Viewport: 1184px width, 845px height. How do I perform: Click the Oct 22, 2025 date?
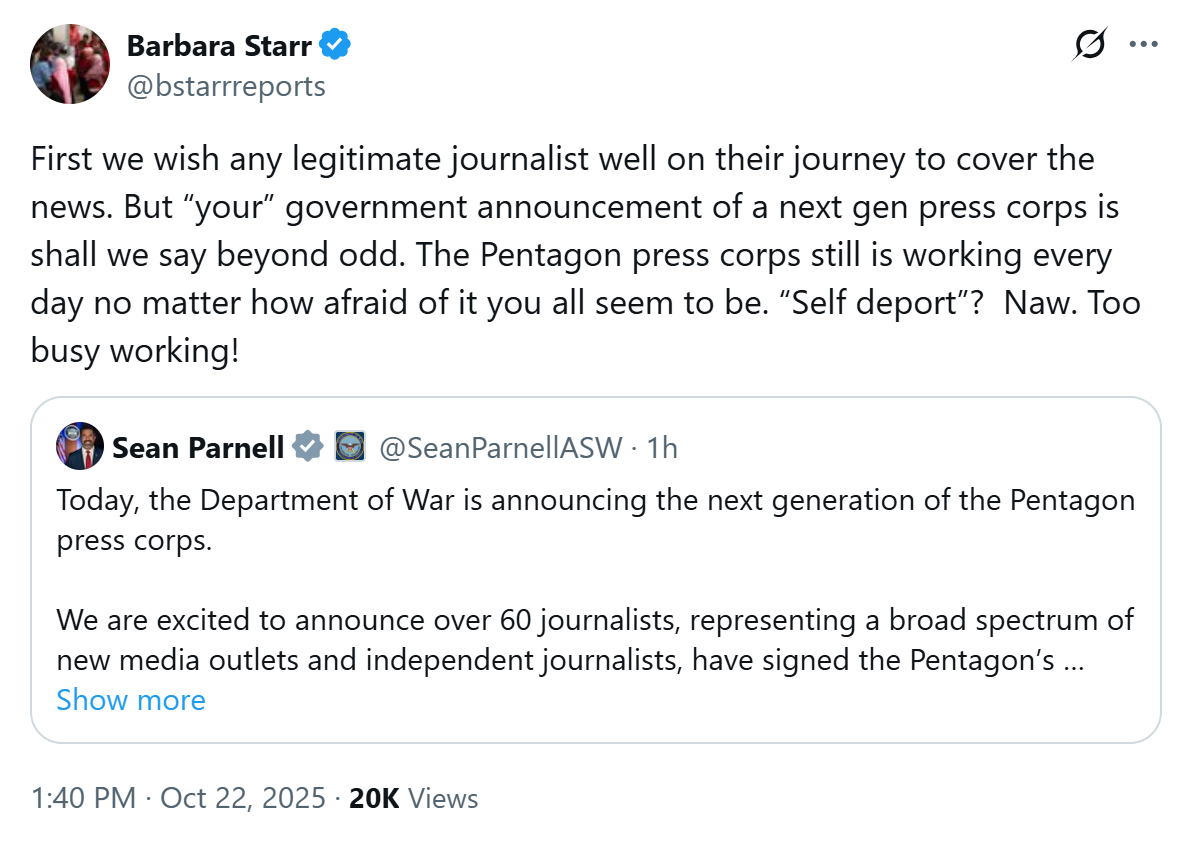243,798
